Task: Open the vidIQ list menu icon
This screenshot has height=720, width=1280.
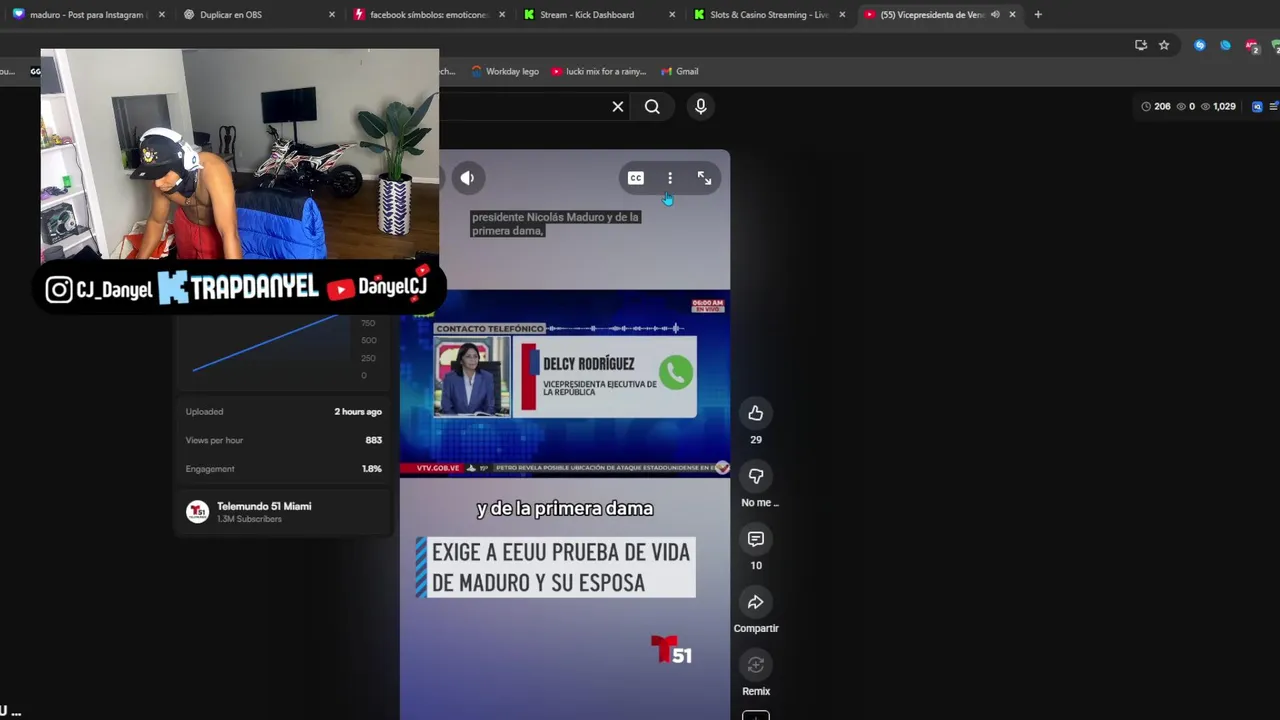Action: coord(1273,106)
